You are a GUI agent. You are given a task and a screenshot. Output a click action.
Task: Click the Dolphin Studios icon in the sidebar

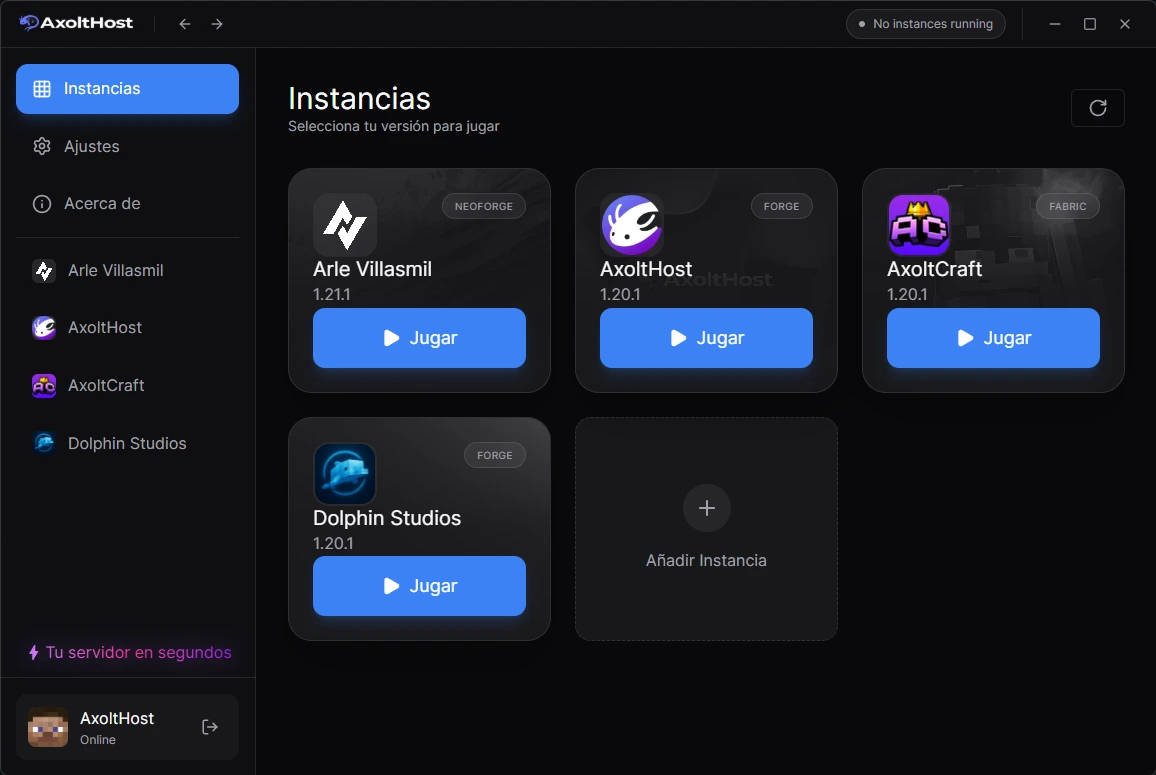tap(44, 443)
